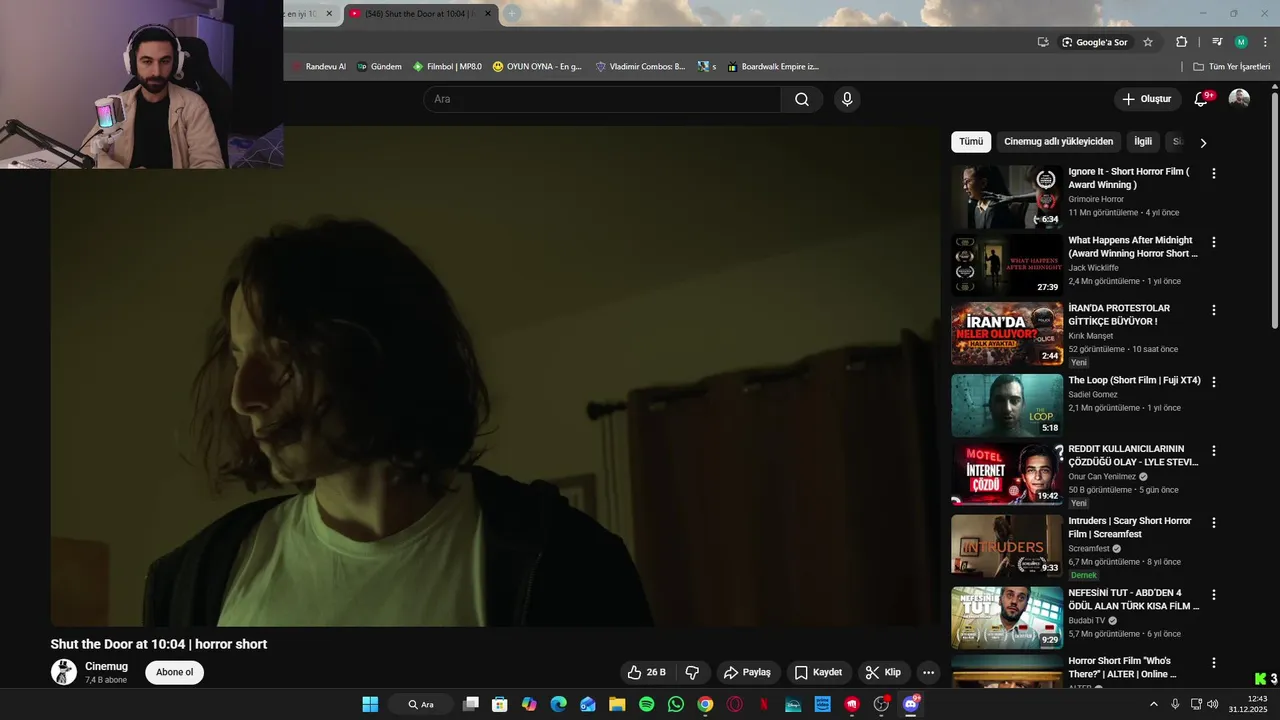Viewport: 1280px width, 720px height.
Task: Click the Oluştur create button
Action: (1146, 99)
